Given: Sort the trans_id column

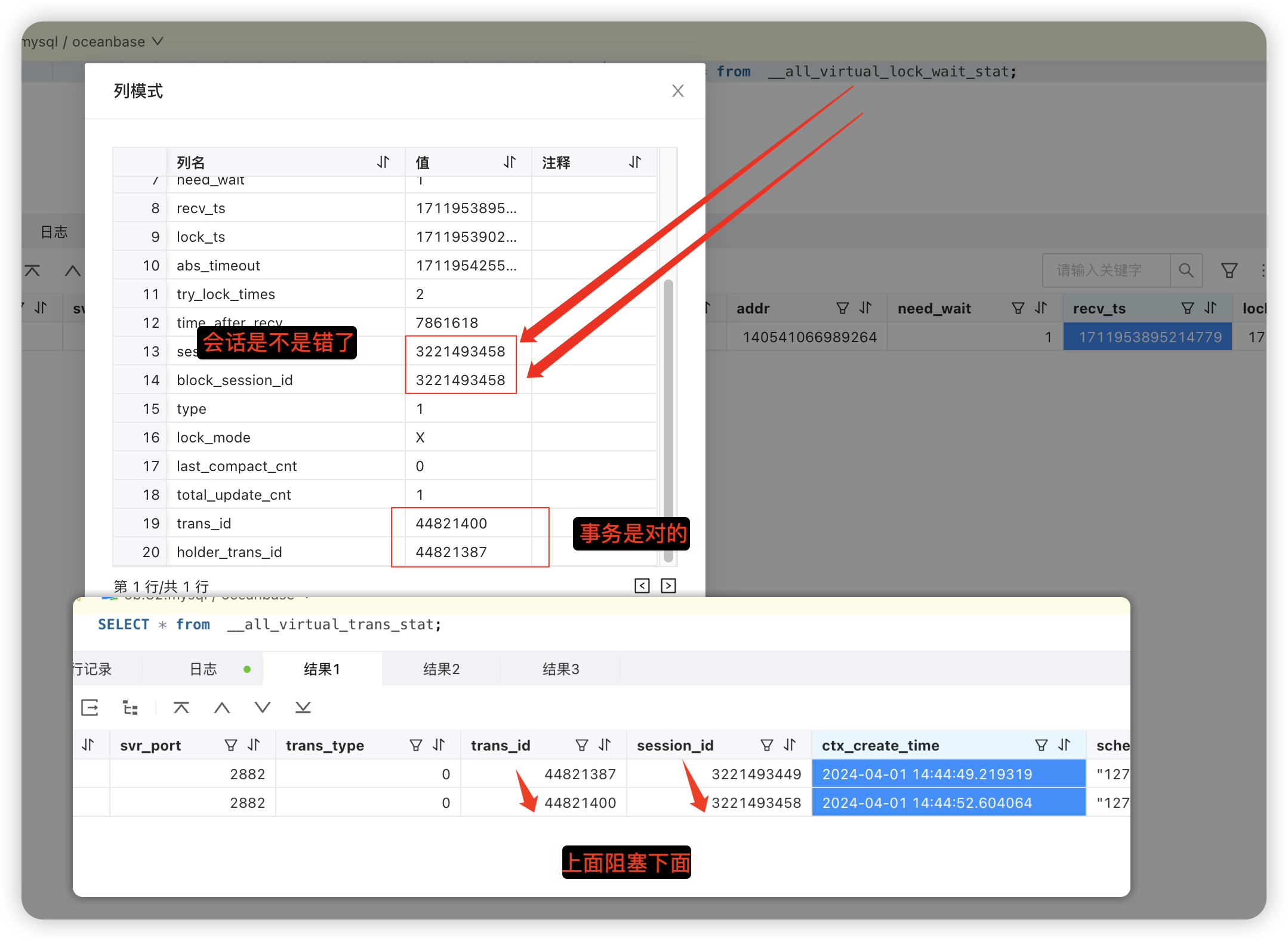Looking at the screenshot, I should (605, 745).
